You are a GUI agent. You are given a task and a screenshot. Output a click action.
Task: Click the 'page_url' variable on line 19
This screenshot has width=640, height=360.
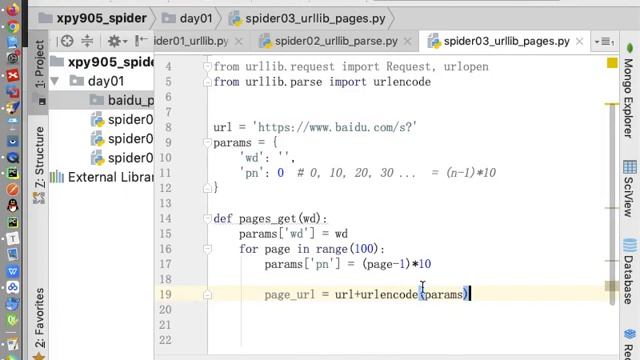click(290, 295)
